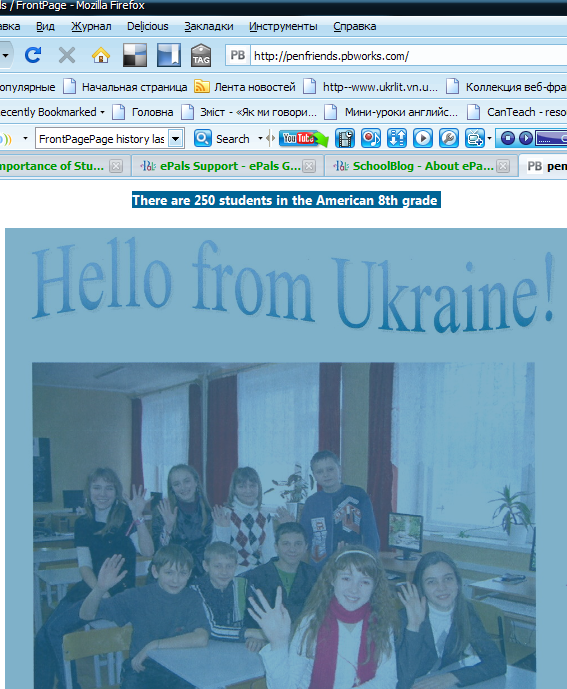Screen dimensions: 567x689
Task: Click the filmstrip video icon in toolbar
Action: pos(345,139)
